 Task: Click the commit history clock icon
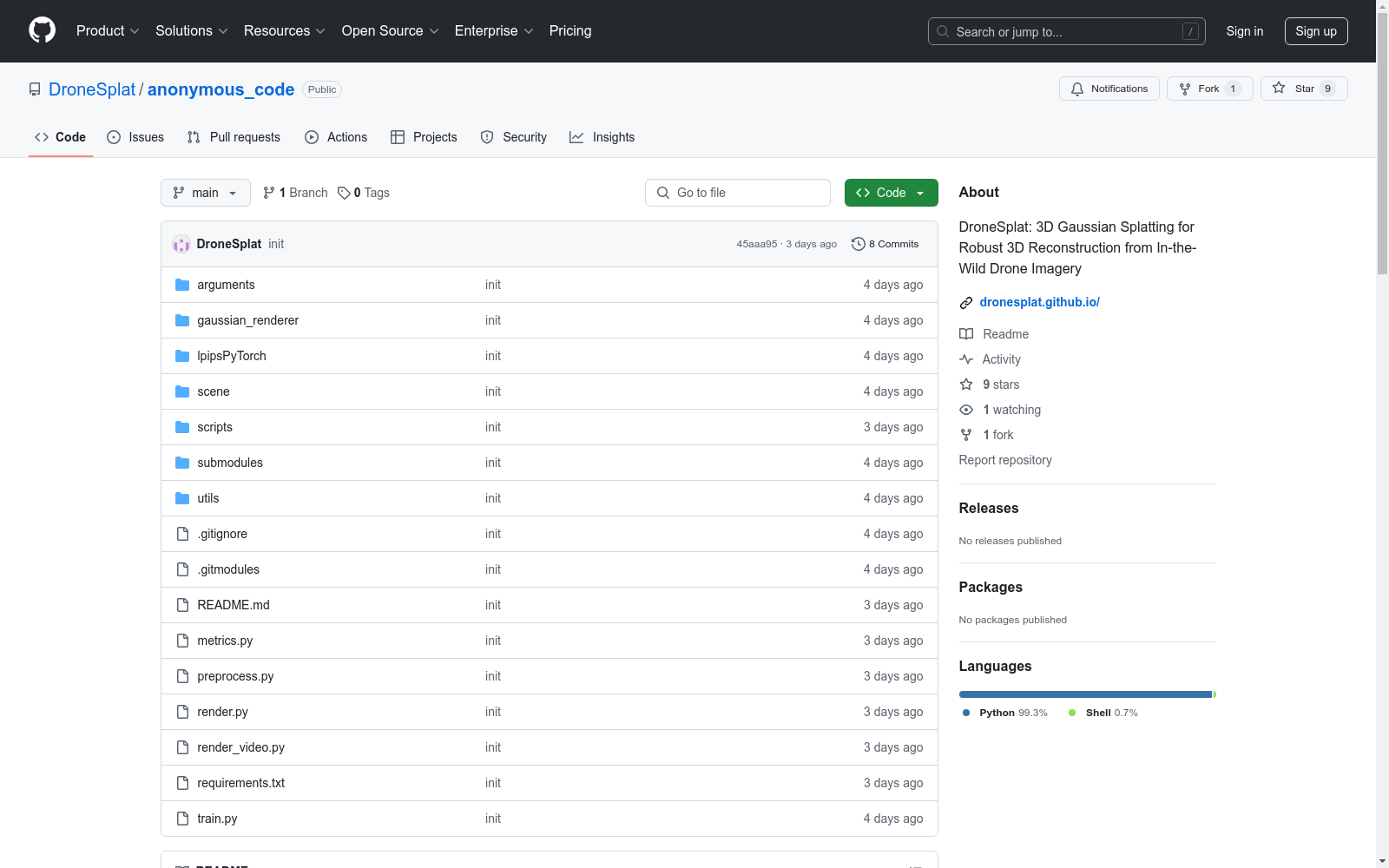click(x=858, y=244)
